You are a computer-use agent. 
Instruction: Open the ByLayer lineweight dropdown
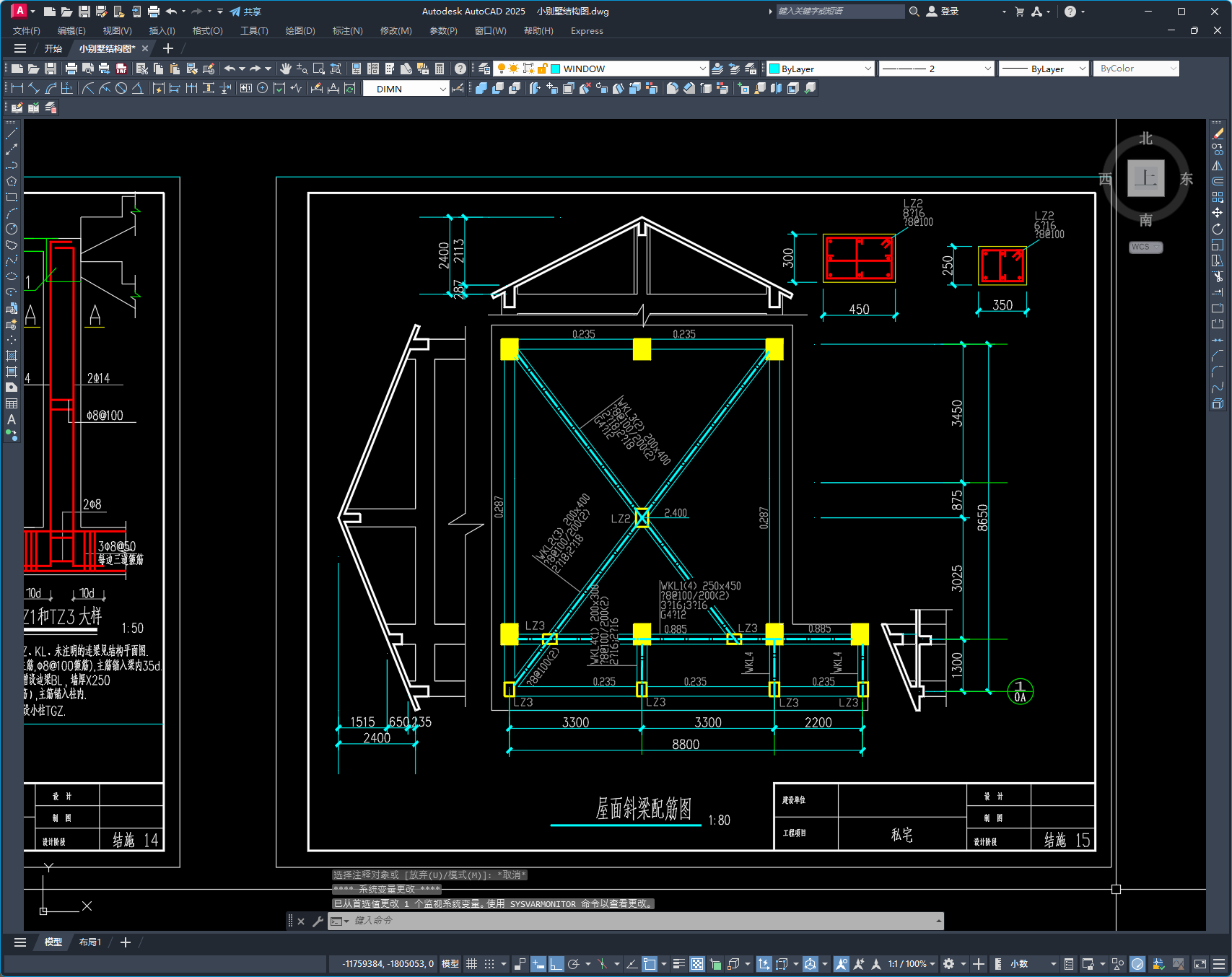1044,69
